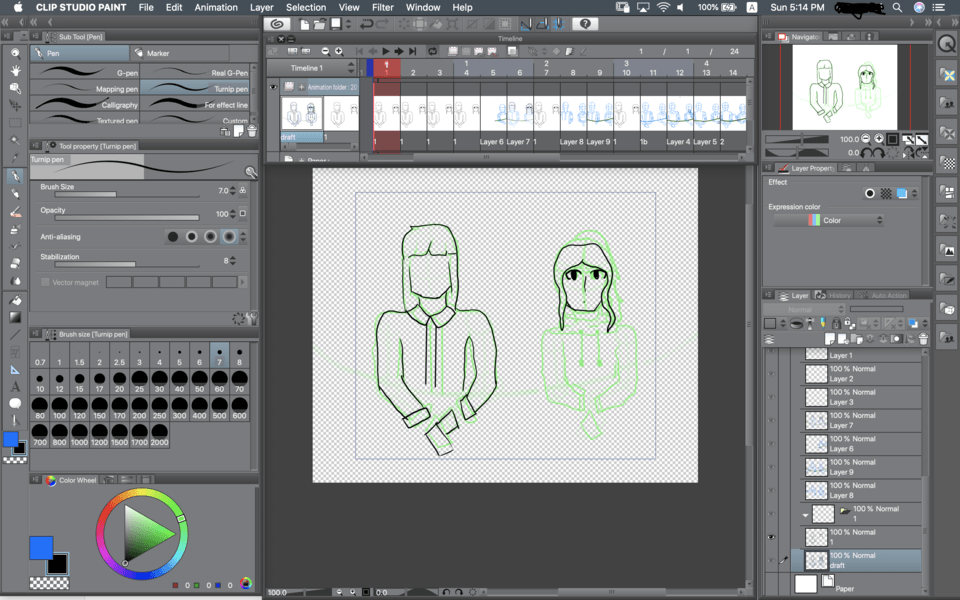Screen dimensions: 960x600
Task: Choose the G-pen brush preset
Action: 85,73
